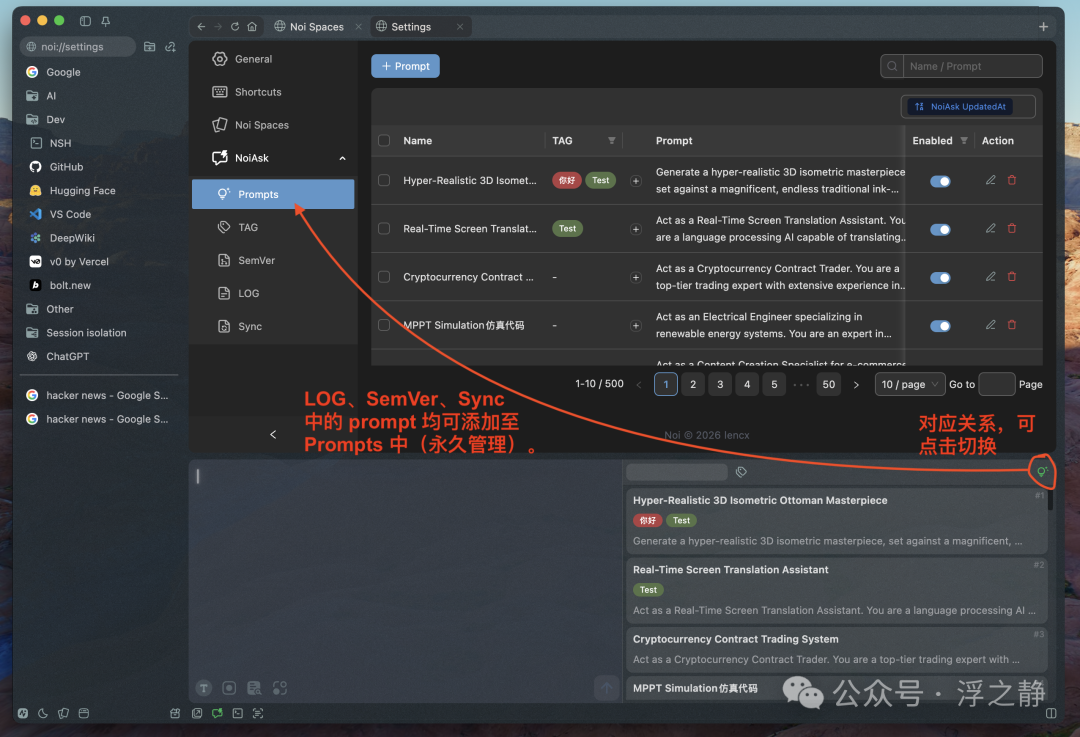Check the select-all checkbox in the table header

(x=384, y=141)
